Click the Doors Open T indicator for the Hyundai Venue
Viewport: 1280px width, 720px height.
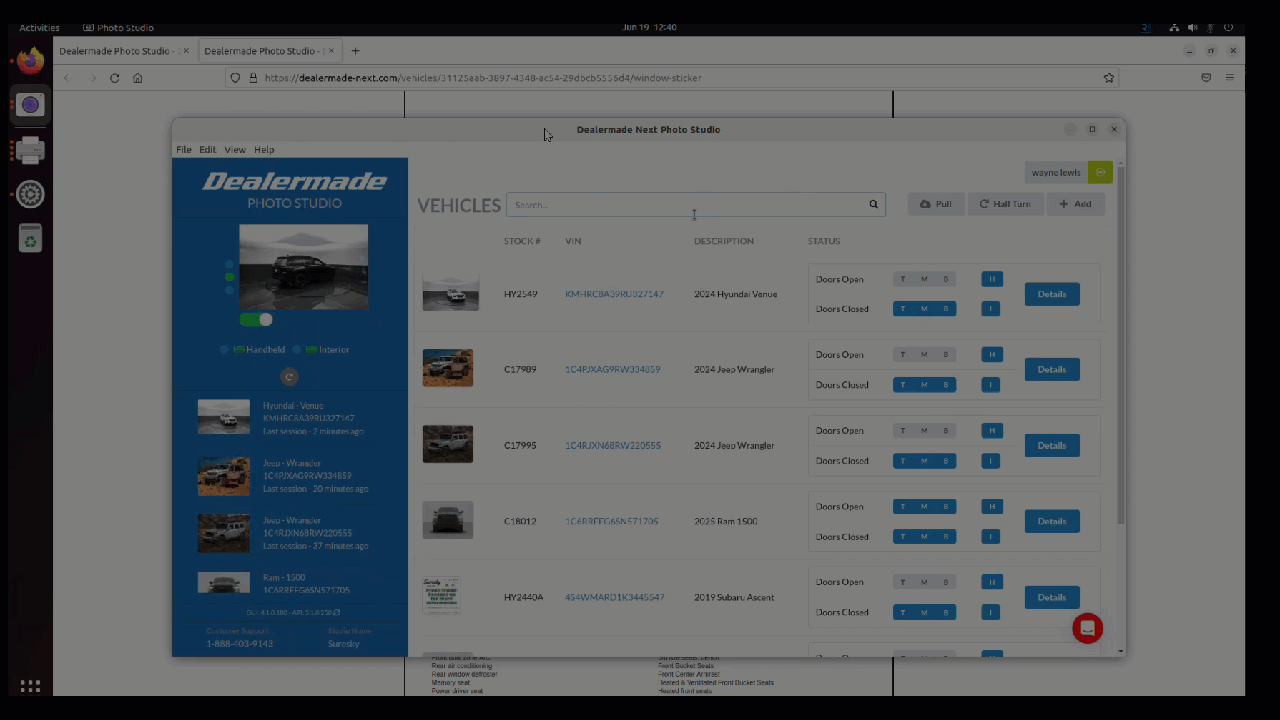pos(903,279)
